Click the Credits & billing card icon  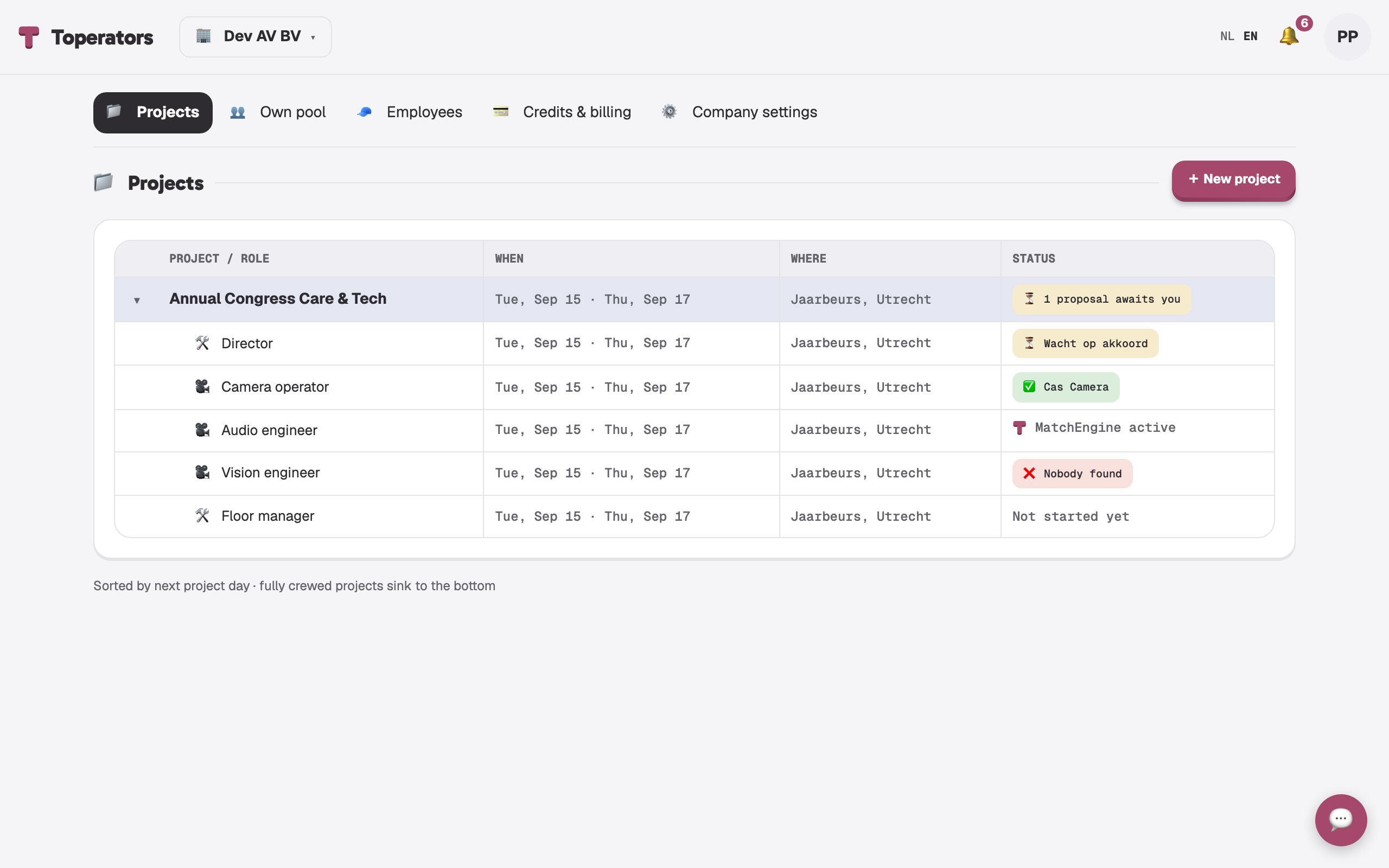pyautogui.click(x=500, y=111)
